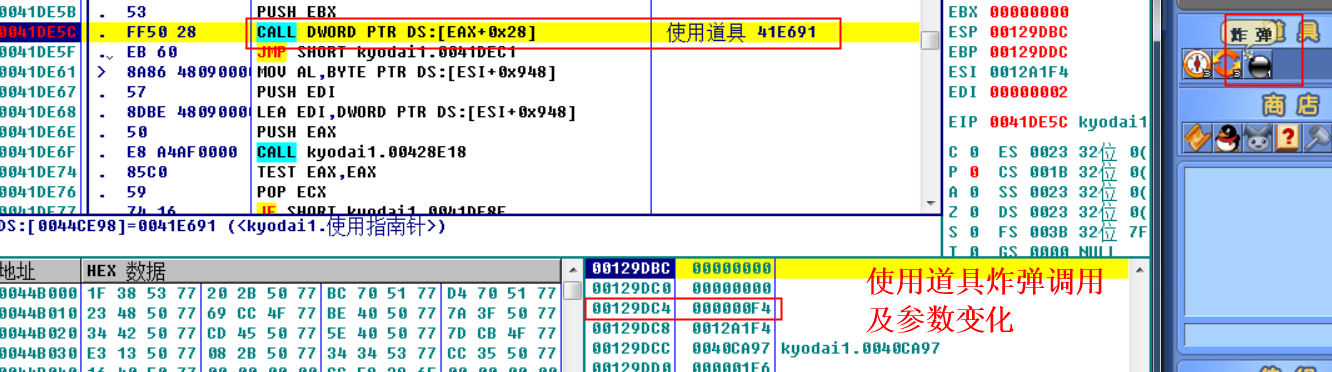Click the hex dump pane scroll-up arrow
1332x372 pixels.
(572, 271)
